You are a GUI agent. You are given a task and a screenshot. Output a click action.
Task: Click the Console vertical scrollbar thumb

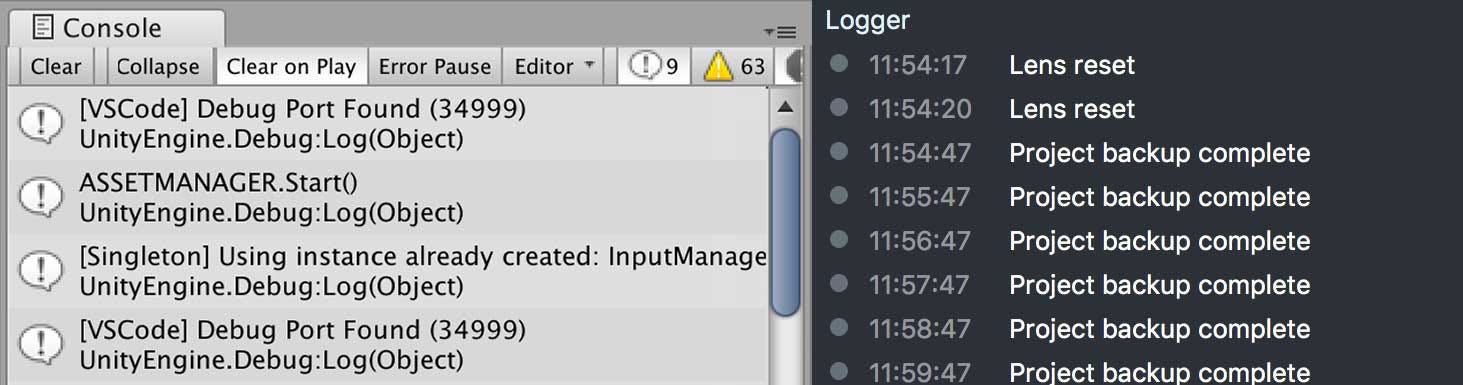point(786,222)
